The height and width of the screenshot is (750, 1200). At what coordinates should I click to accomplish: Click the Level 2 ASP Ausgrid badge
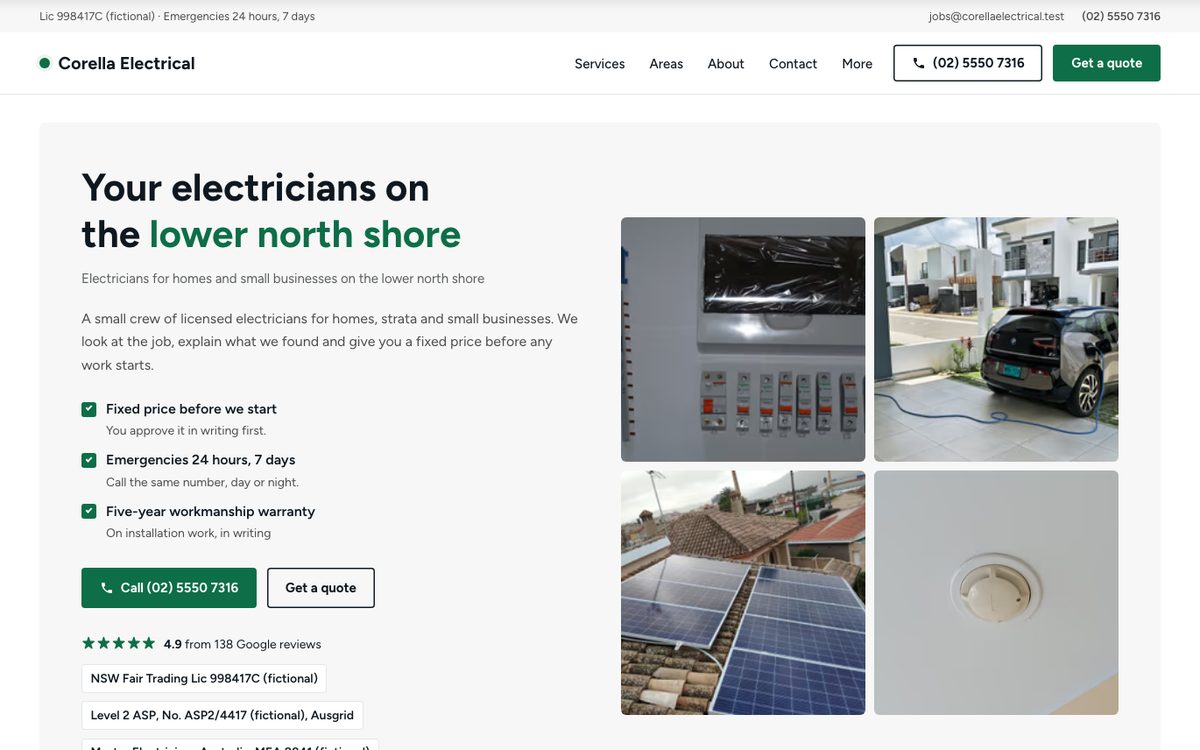[222, 715]
